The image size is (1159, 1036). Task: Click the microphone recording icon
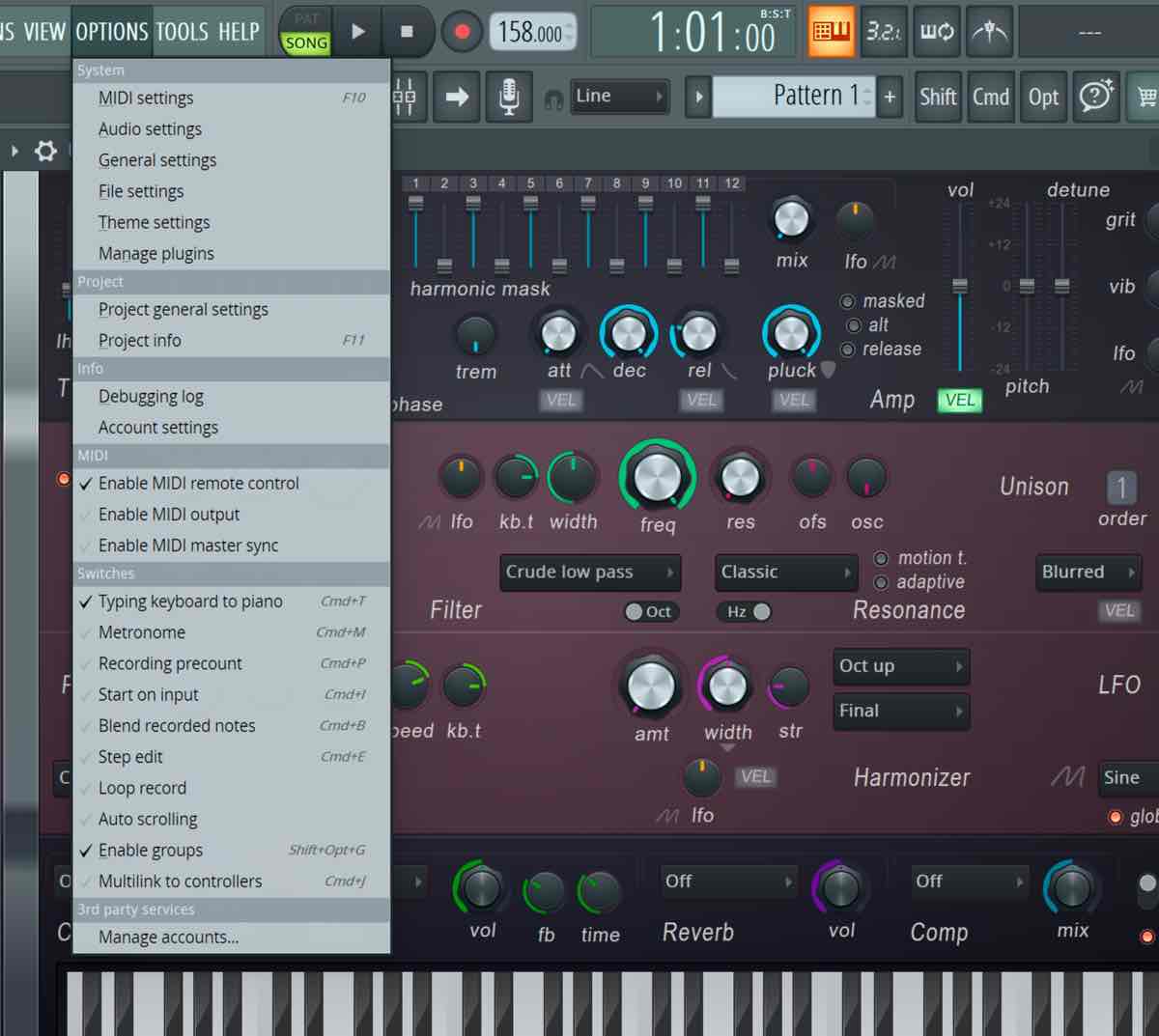click(509, 97)
